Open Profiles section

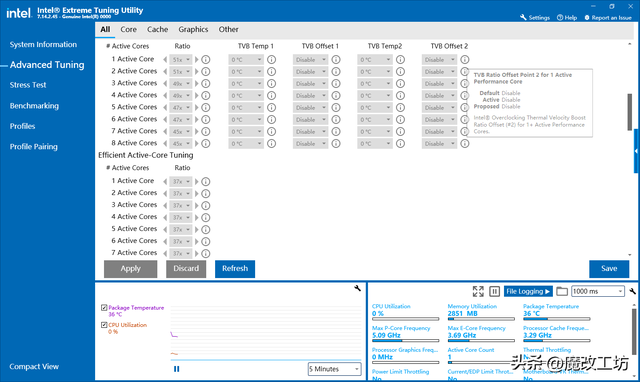point(22,126)
